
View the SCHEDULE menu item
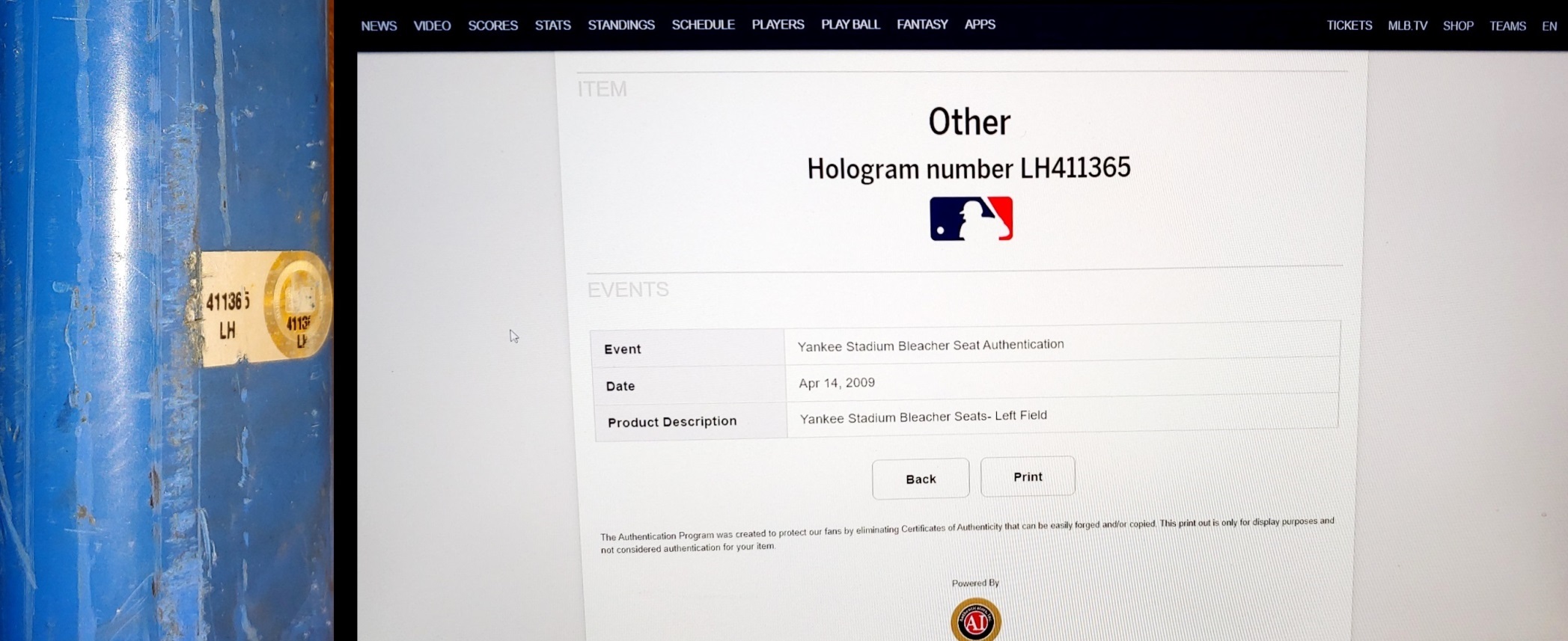tap(703, 25)
